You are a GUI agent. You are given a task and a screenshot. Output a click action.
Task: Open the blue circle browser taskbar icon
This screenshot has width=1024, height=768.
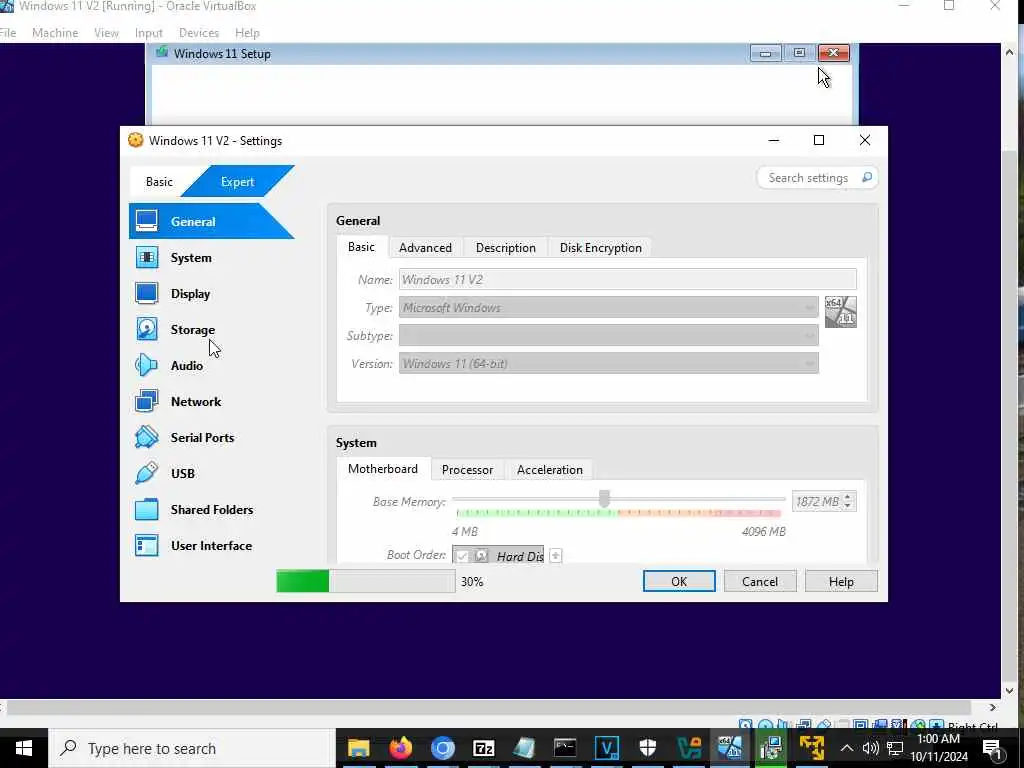442,748
